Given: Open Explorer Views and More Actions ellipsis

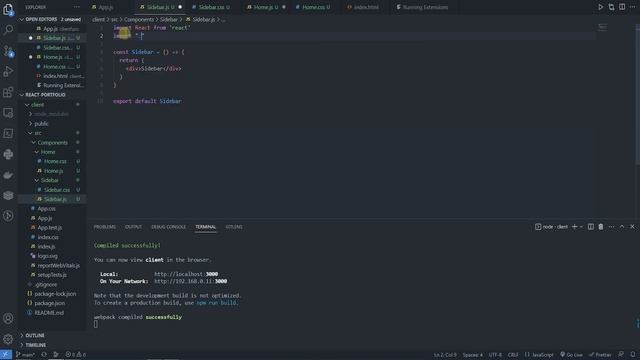Looking at the screenshot, I should (x=77, y=7).
